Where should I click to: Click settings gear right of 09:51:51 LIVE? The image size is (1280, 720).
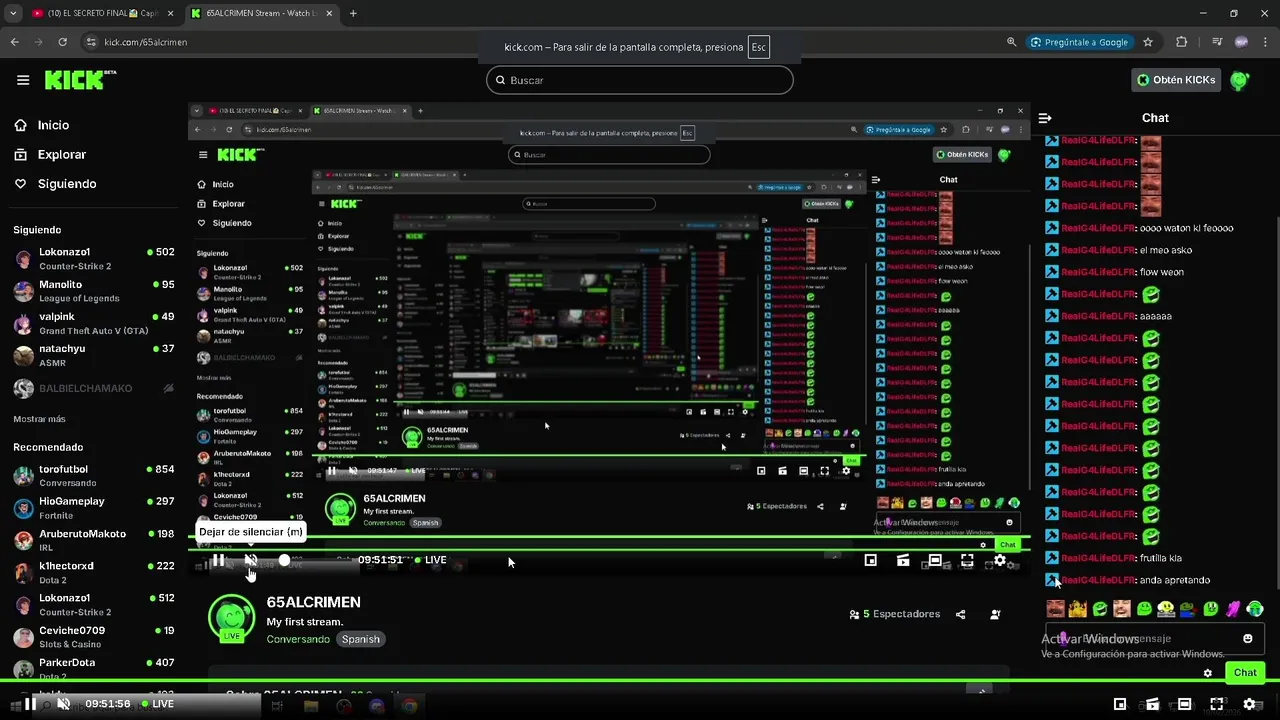(x=999, y=560)
